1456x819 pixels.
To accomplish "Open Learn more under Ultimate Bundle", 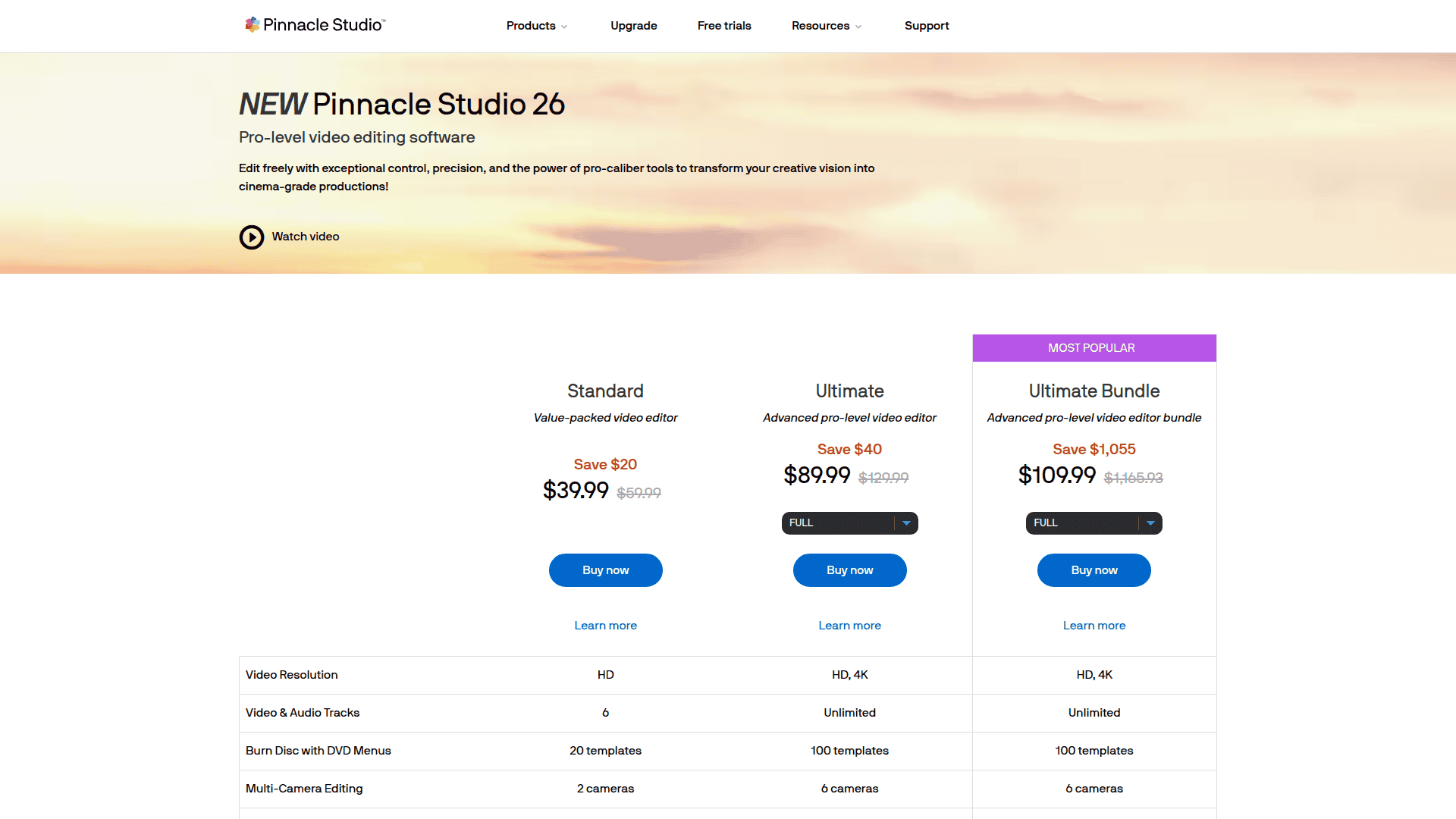I will (1094, 626).
